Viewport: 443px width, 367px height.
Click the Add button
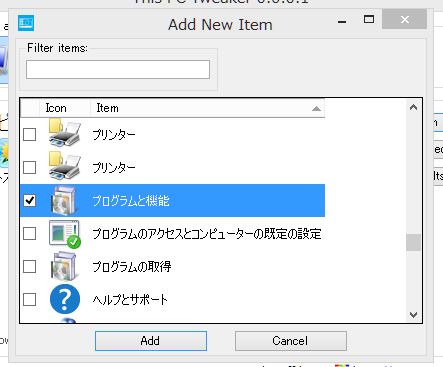coord(151,341)
